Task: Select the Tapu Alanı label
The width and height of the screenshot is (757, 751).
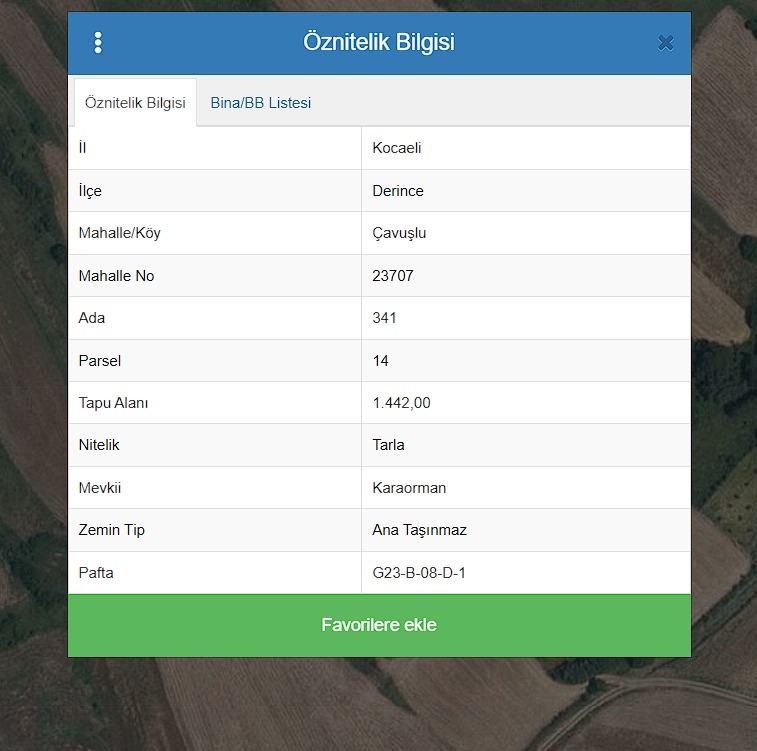Action: [113, 403]
